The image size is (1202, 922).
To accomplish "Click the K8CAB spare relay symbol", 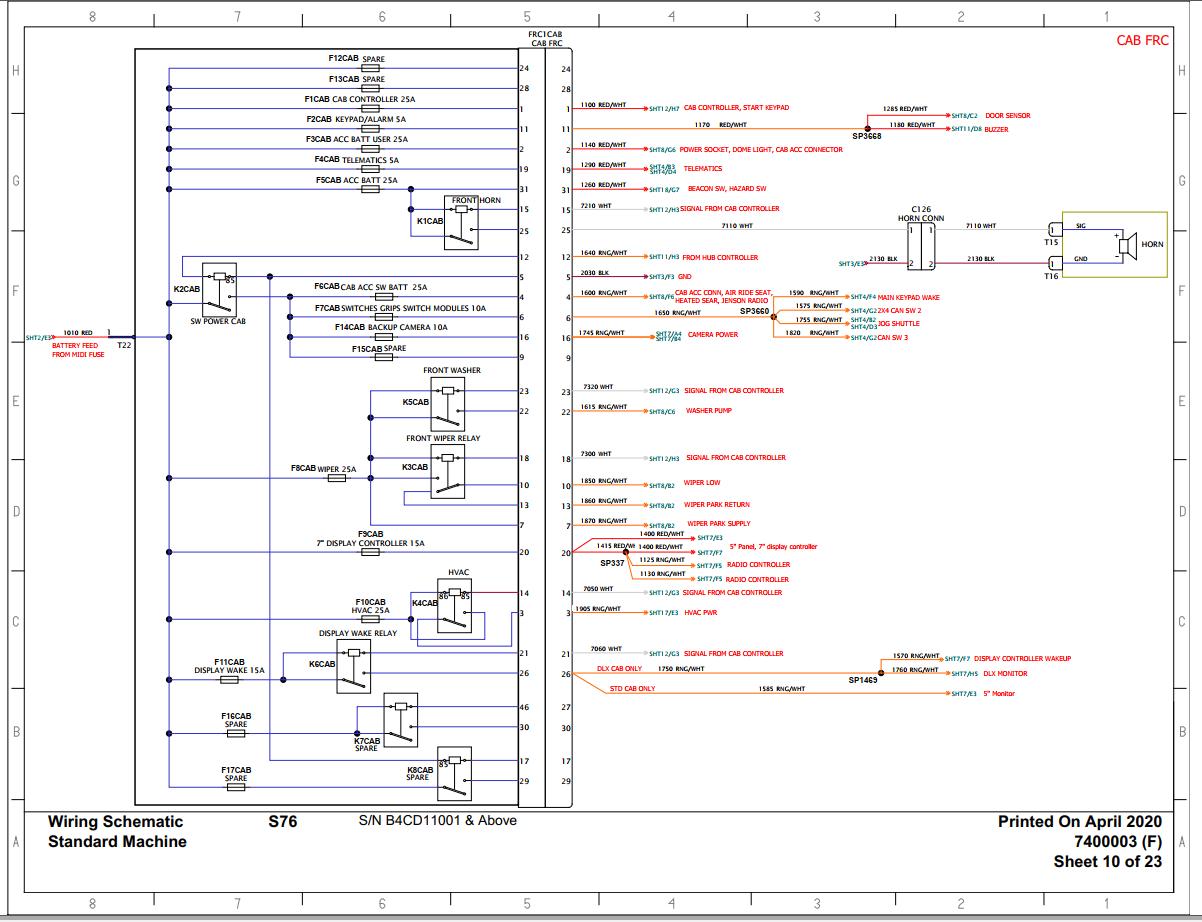I will click(x=454, y=772).
